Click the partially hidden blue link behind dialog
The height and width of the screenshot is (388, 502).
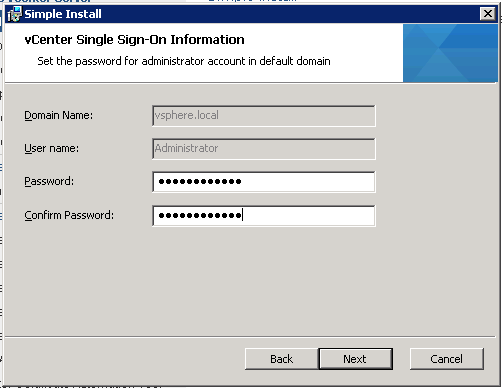(x=252, y=1)
